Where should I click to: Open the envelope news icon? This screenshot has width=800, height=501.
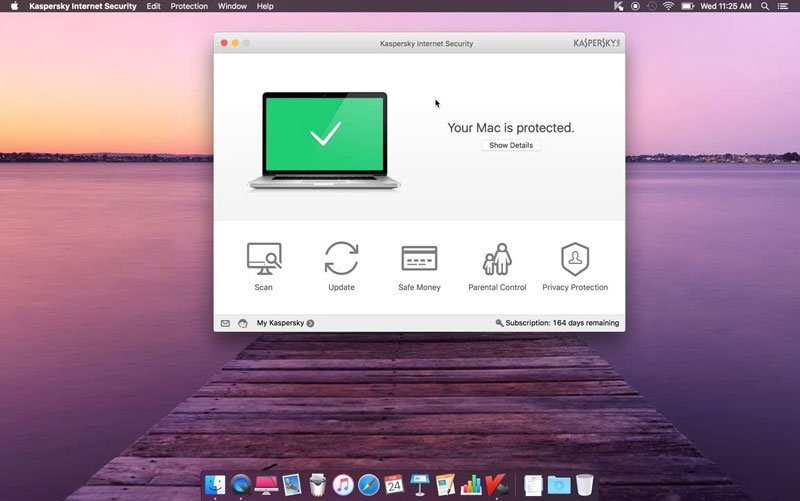point(225,323)
